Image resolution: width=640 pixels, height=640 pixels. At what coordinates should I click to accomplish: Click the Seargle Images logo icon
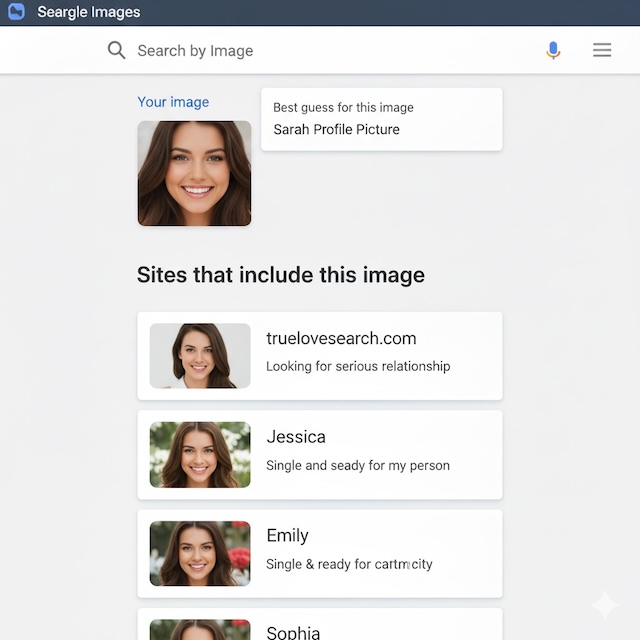(x=16, y=11)
